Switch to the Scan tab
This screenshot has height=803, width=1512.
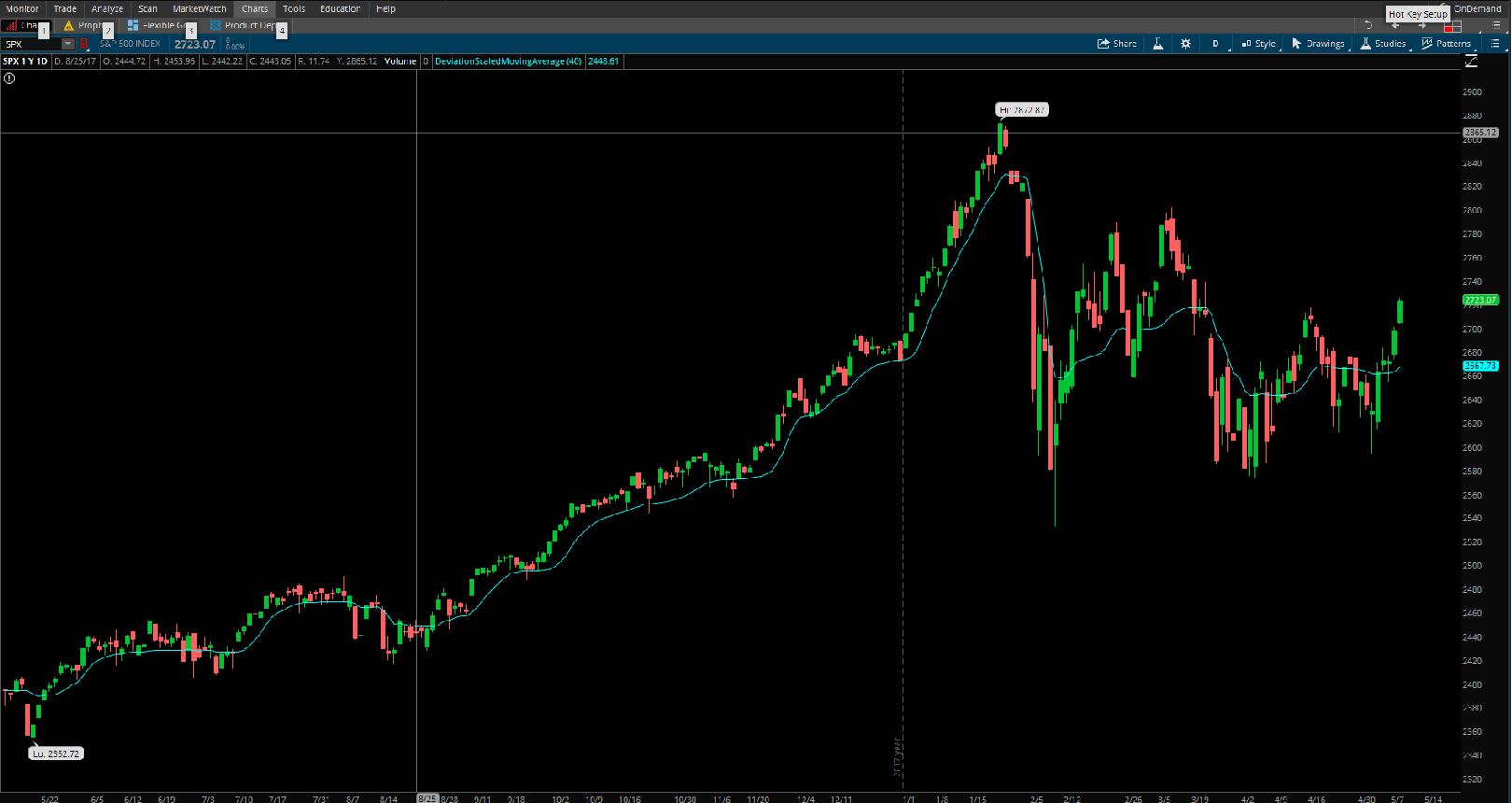147,8
